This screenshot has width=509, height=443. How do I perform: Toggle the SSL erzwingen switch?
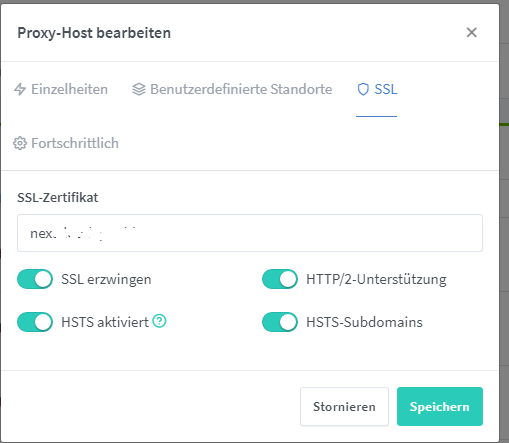tap(35, 279)
